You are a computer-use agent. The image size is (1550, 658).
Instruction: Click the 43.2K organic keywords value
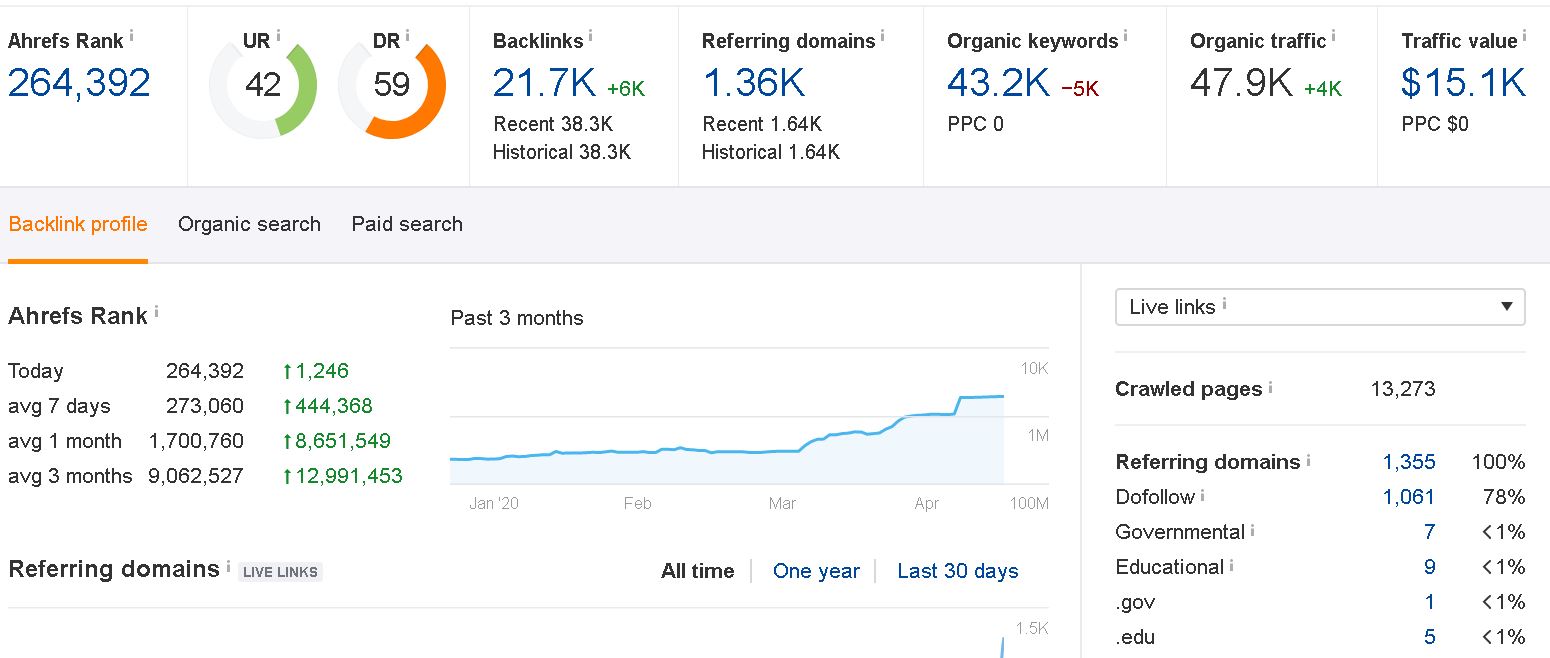click(x=998, y=84)
